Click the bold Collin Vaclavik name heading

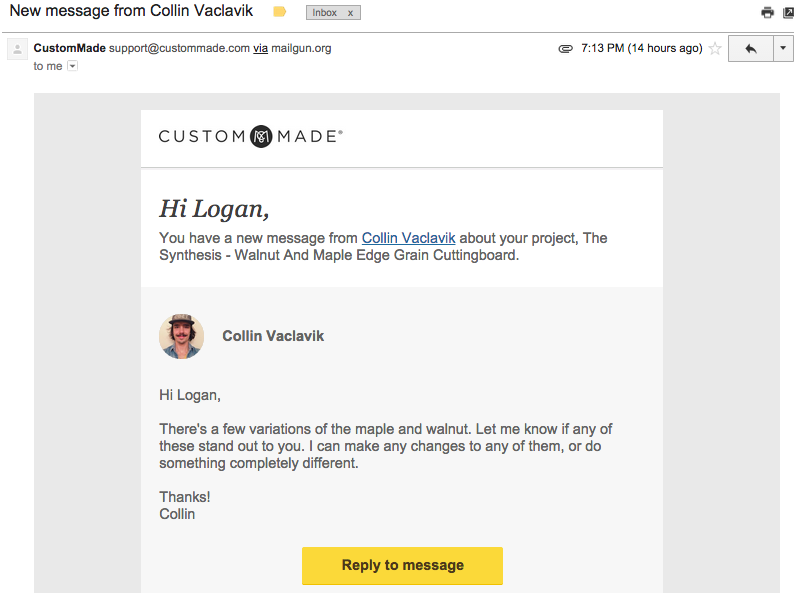point(273,336)
